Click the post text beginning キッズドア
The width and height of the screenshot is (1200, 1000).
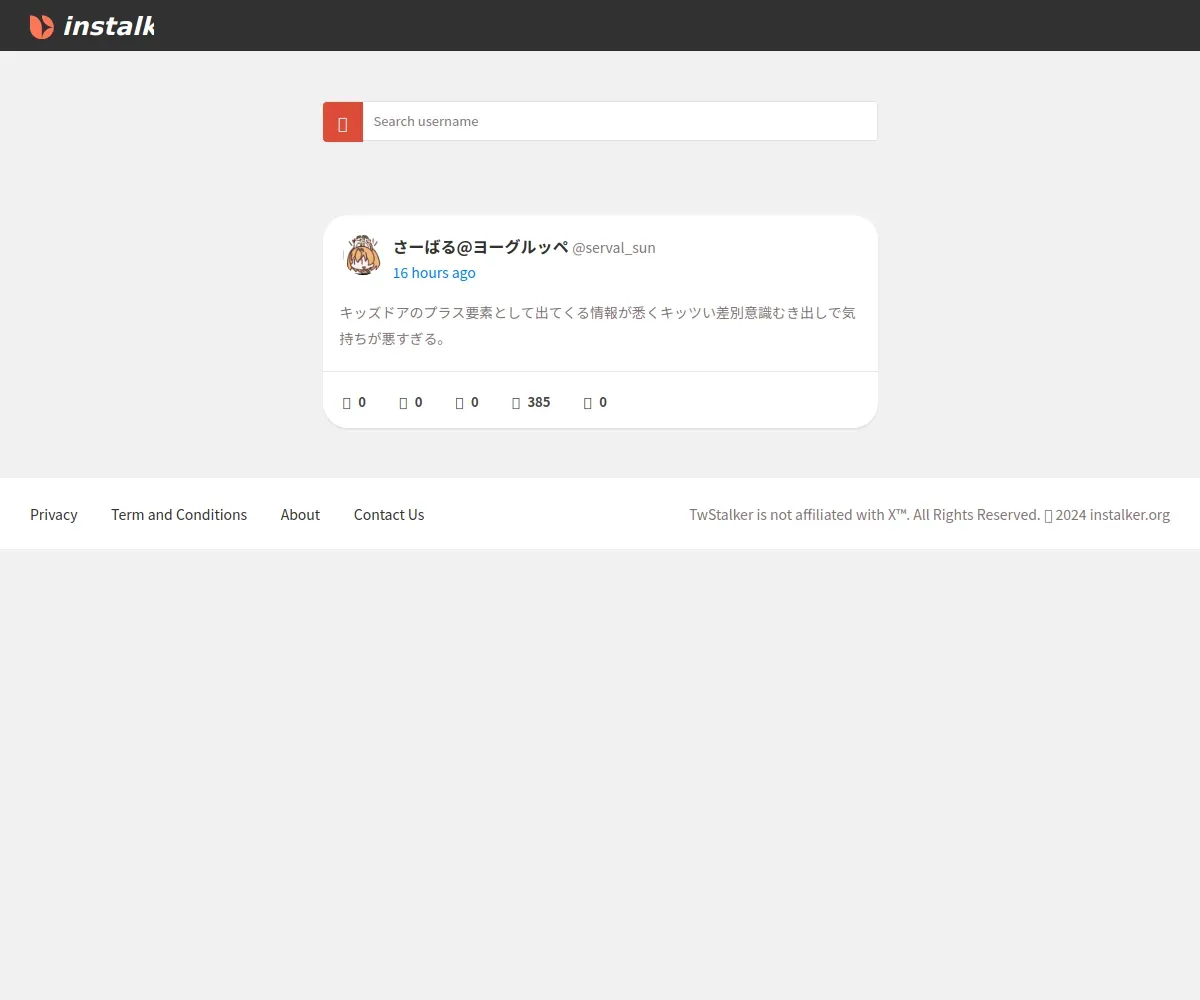coord(598,326)
